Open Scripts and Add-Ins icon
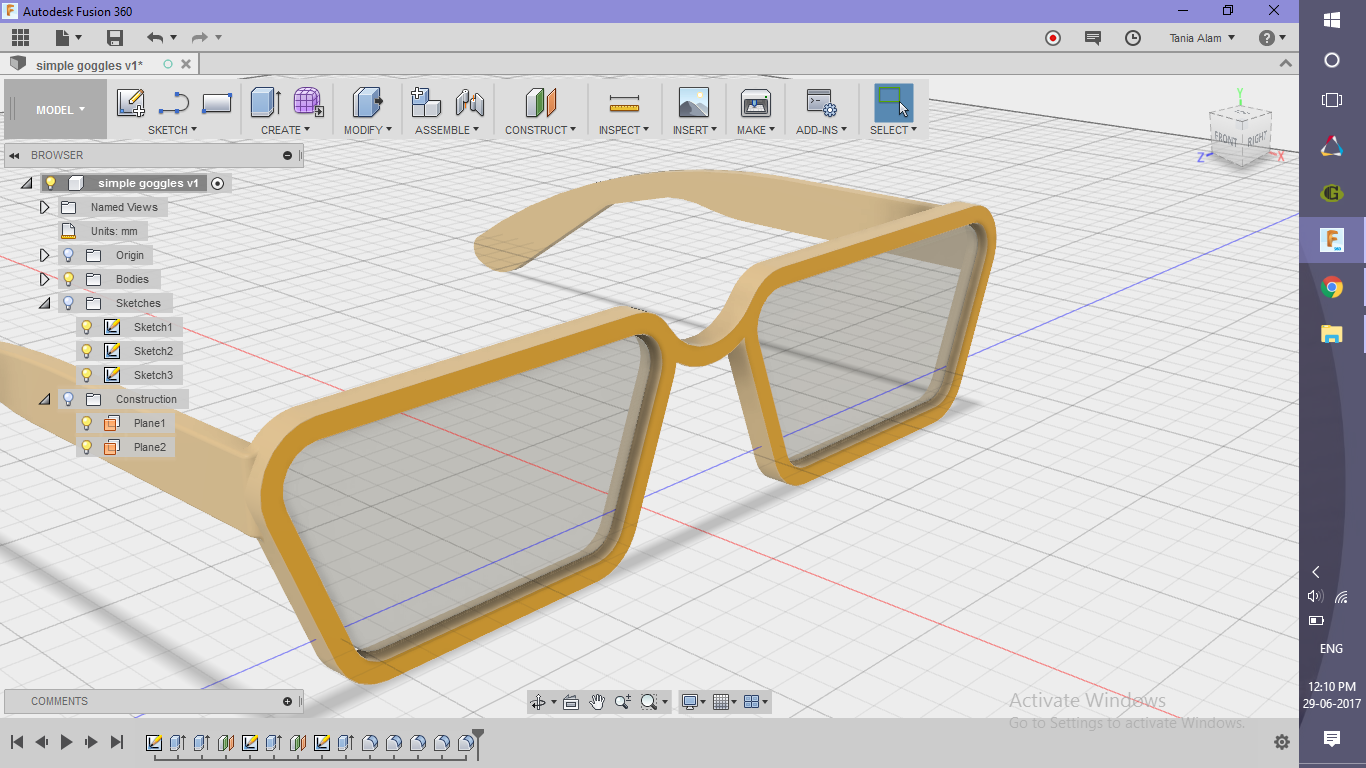This screenshot has height=768, width=1366. (821, 103)
